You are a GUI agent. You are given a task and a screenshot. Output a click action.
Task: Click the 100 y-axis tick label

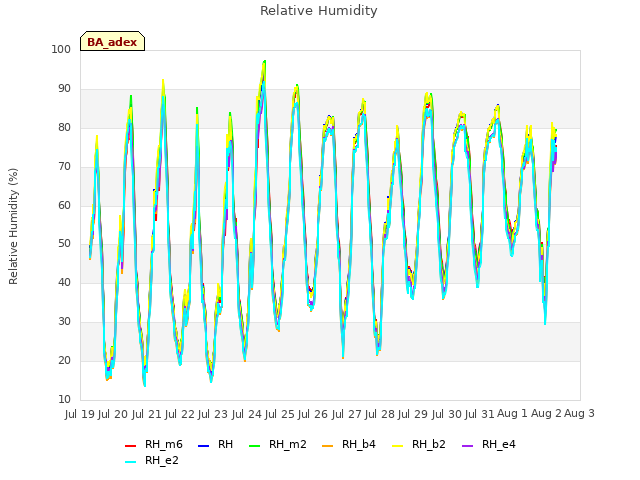pos(61,49)
